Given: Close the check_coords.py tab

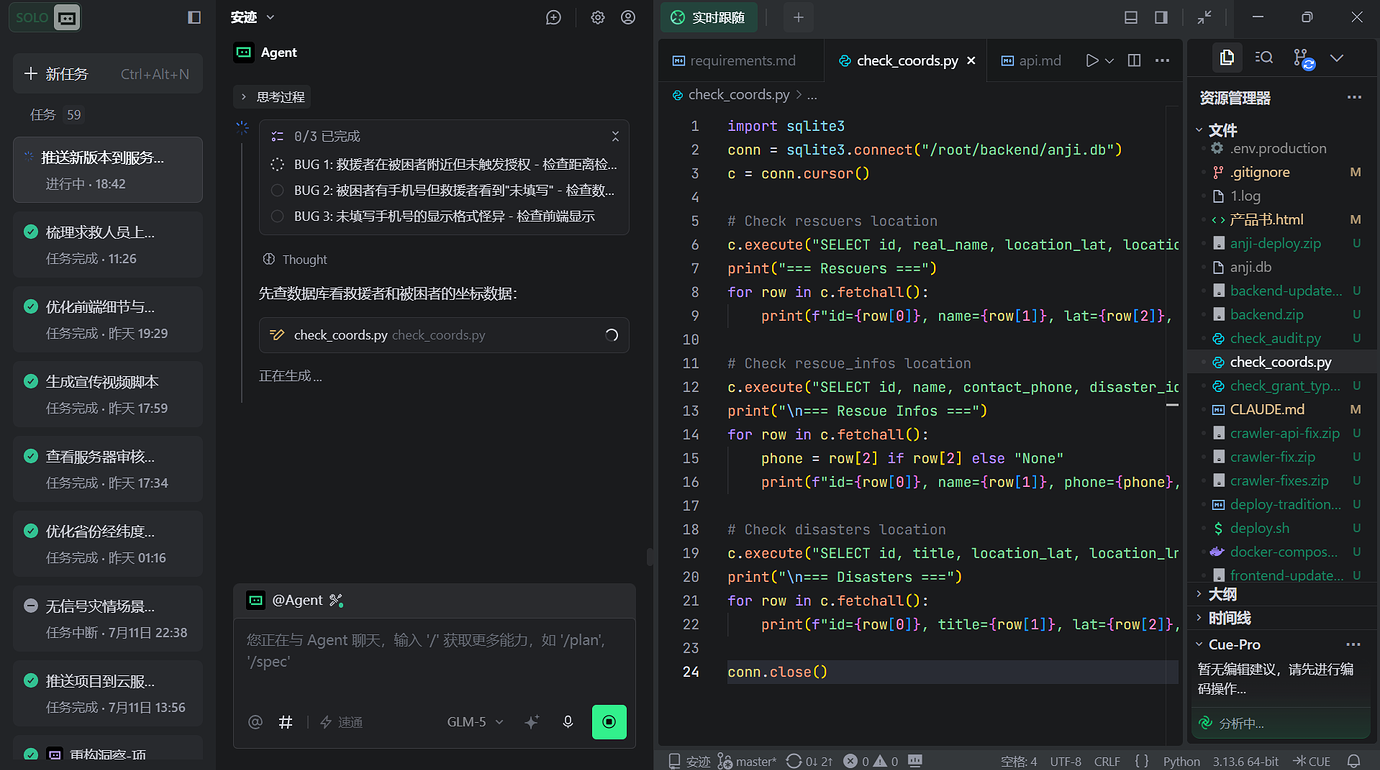Looking at the screenshot, I should pyautogui.click(x=971, y=61).
